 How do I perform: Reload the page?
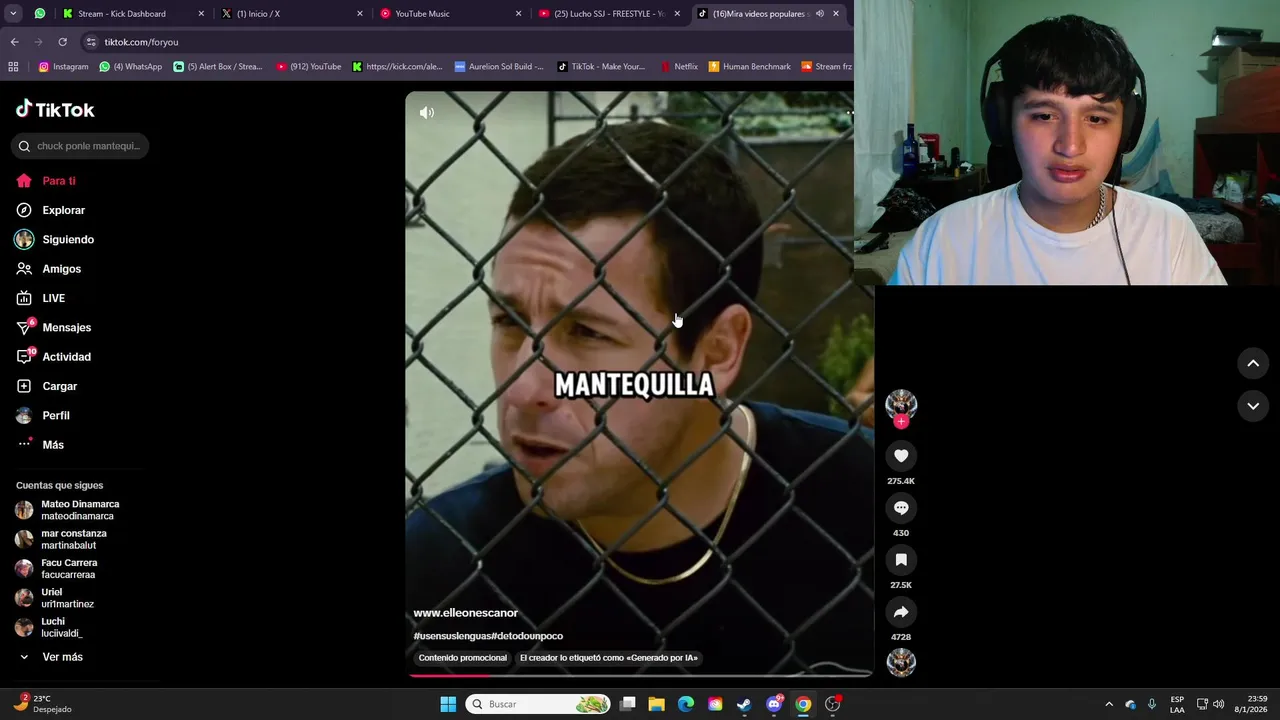62,42
